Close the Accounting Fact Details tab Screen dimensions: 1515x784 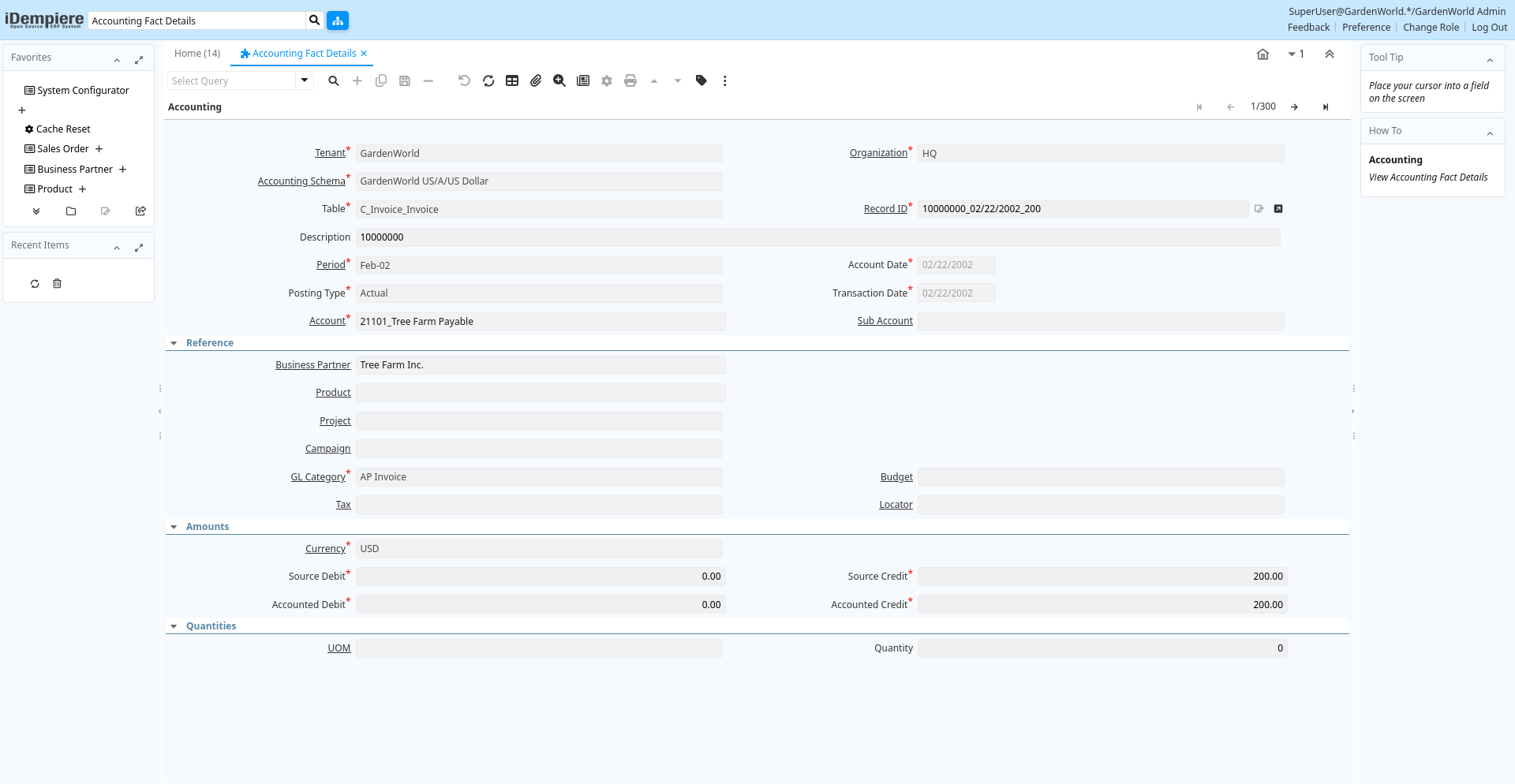click(x=364, y=54)
